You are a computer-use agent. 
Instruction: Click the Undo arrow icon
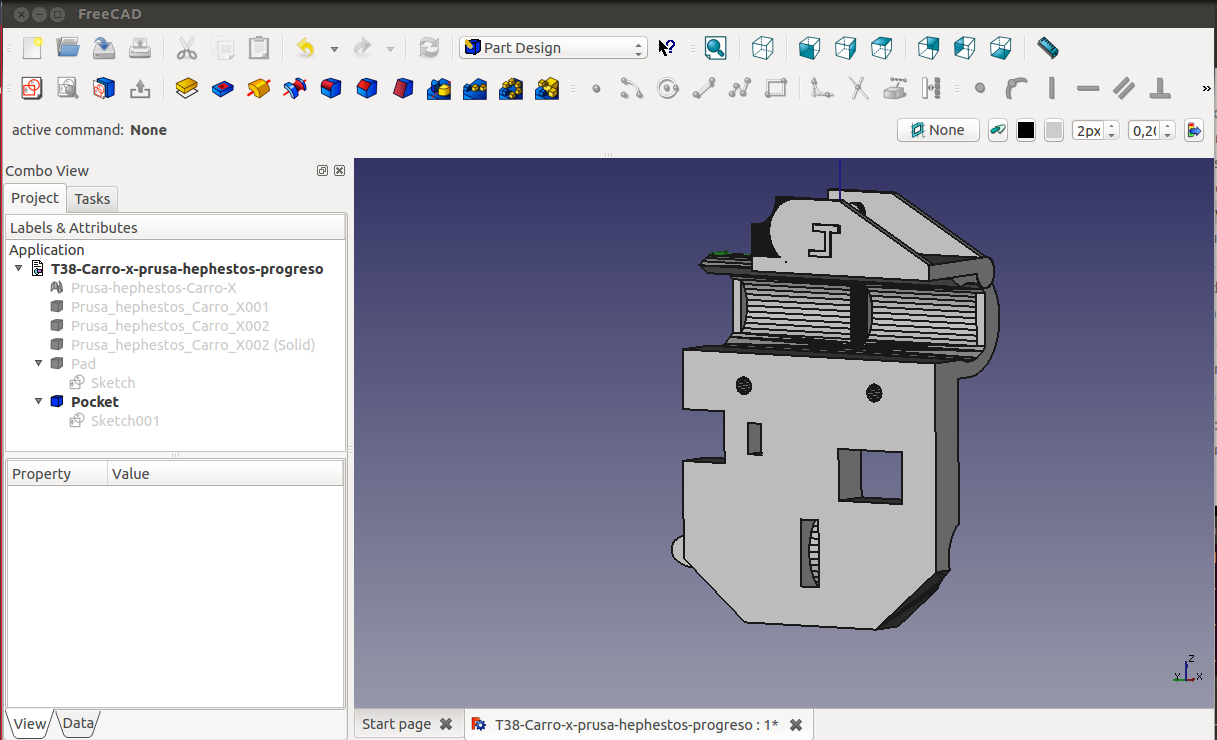coord(306,48)
